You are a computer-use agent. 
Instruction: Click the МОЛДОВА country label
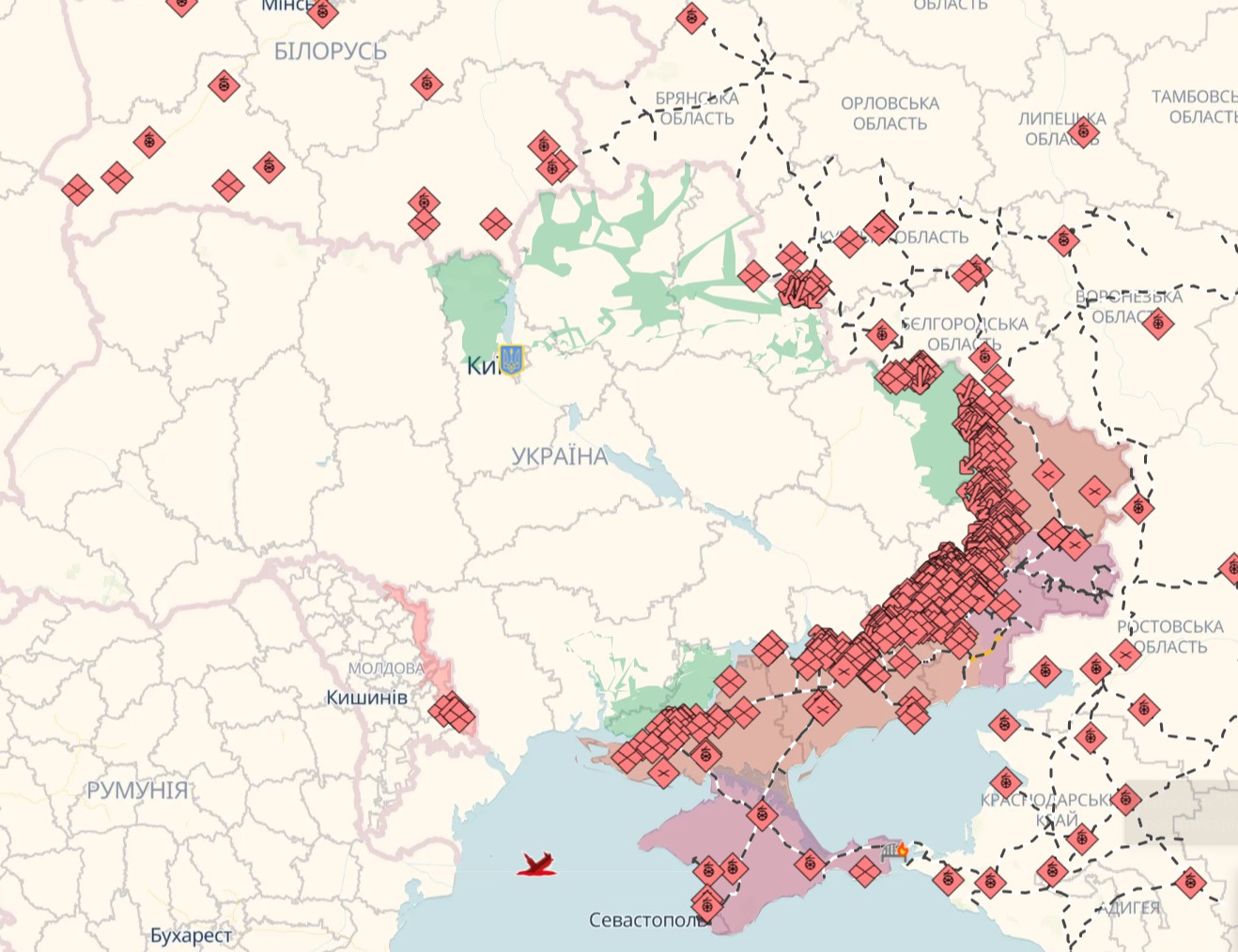[385, 668]
